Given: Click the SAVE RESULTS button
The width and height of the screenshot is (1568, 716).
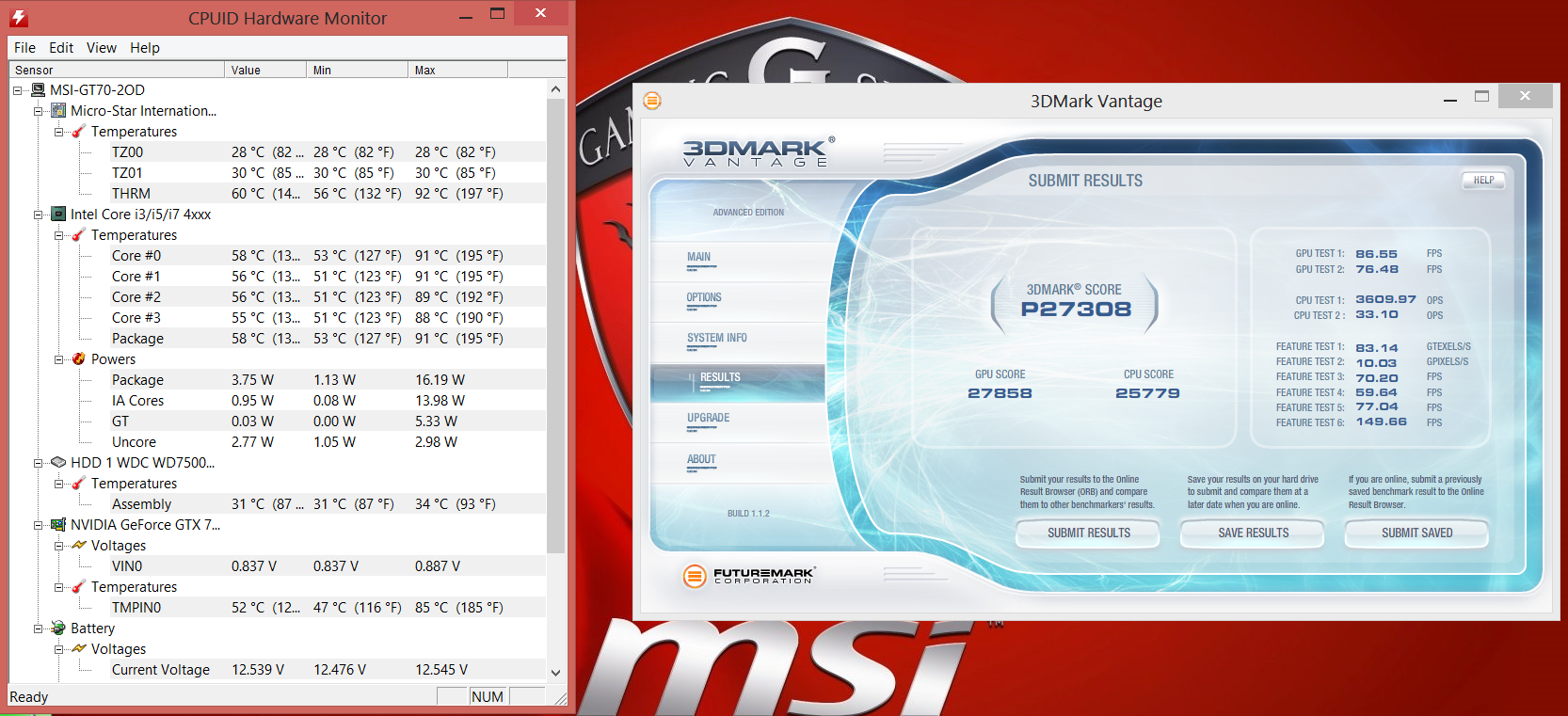Looking at the screenshot, I should (1254, 533).
